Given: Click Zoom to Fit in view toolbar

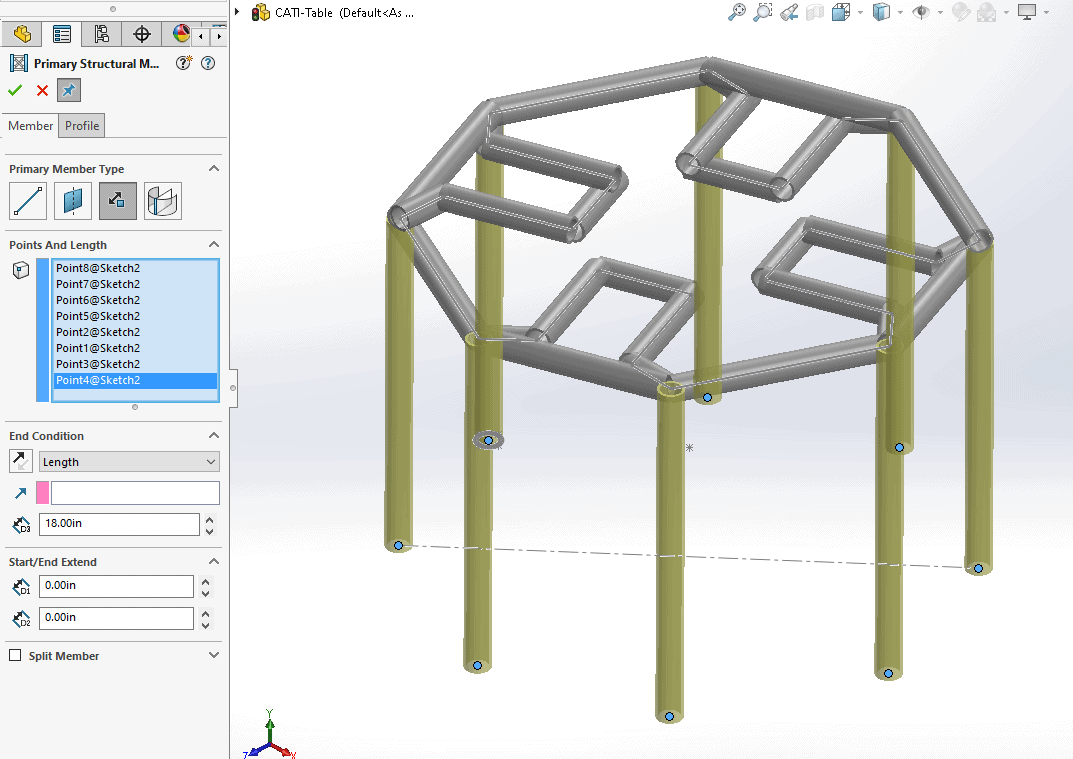Looking at the screenshot, I should tap(736, 12).
